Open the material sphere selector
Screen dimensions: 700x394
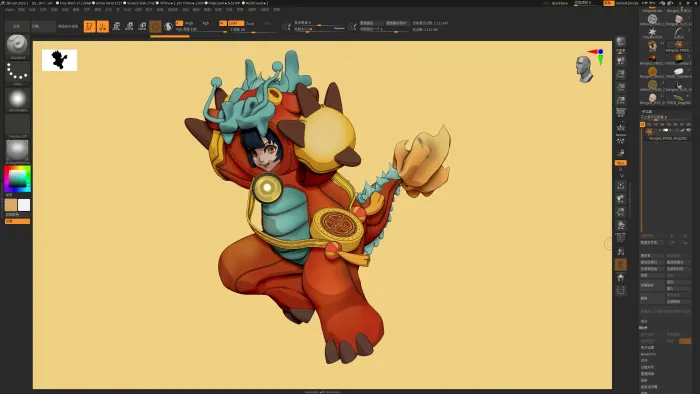[x=17, y=151]
